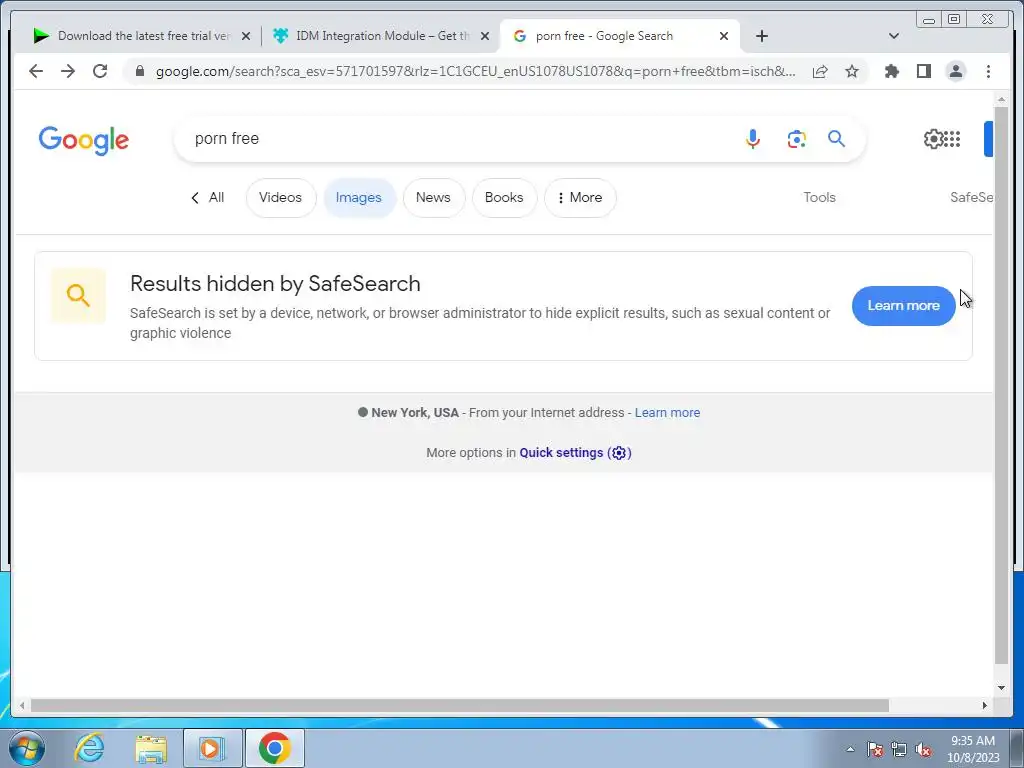Bookmark this tab with the star icon
1024x768 pixels.
(852, 71)
